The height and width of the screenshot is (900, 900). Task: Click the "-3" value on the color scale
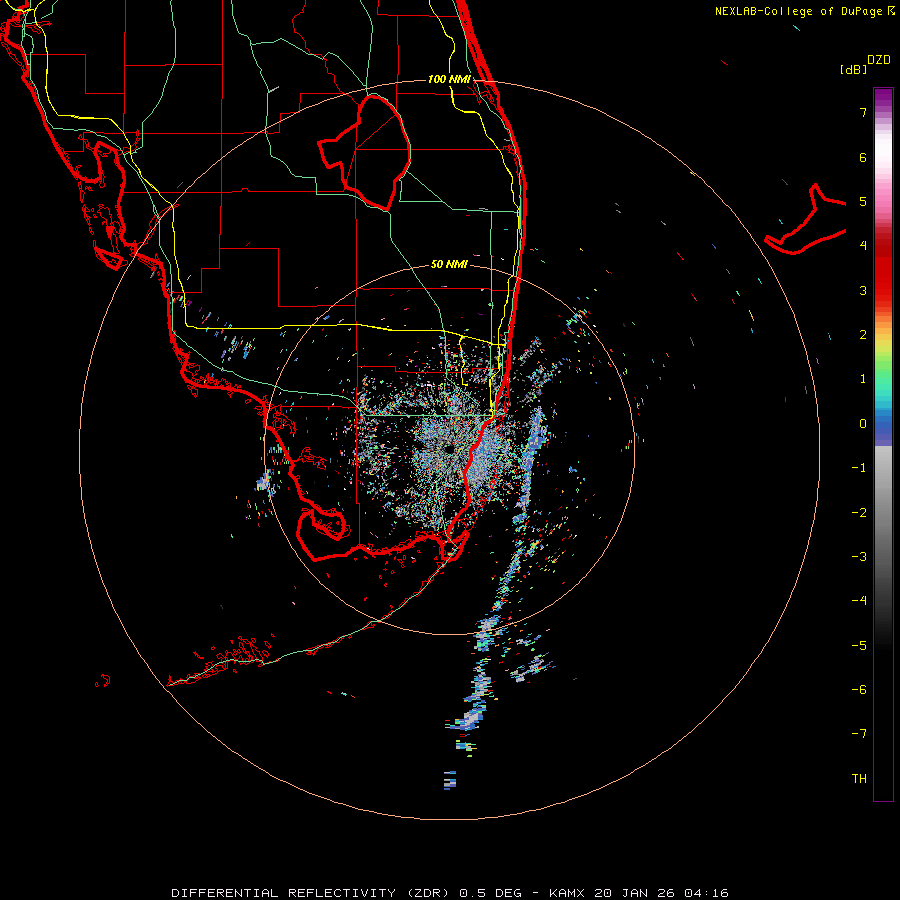pos(859,557)
